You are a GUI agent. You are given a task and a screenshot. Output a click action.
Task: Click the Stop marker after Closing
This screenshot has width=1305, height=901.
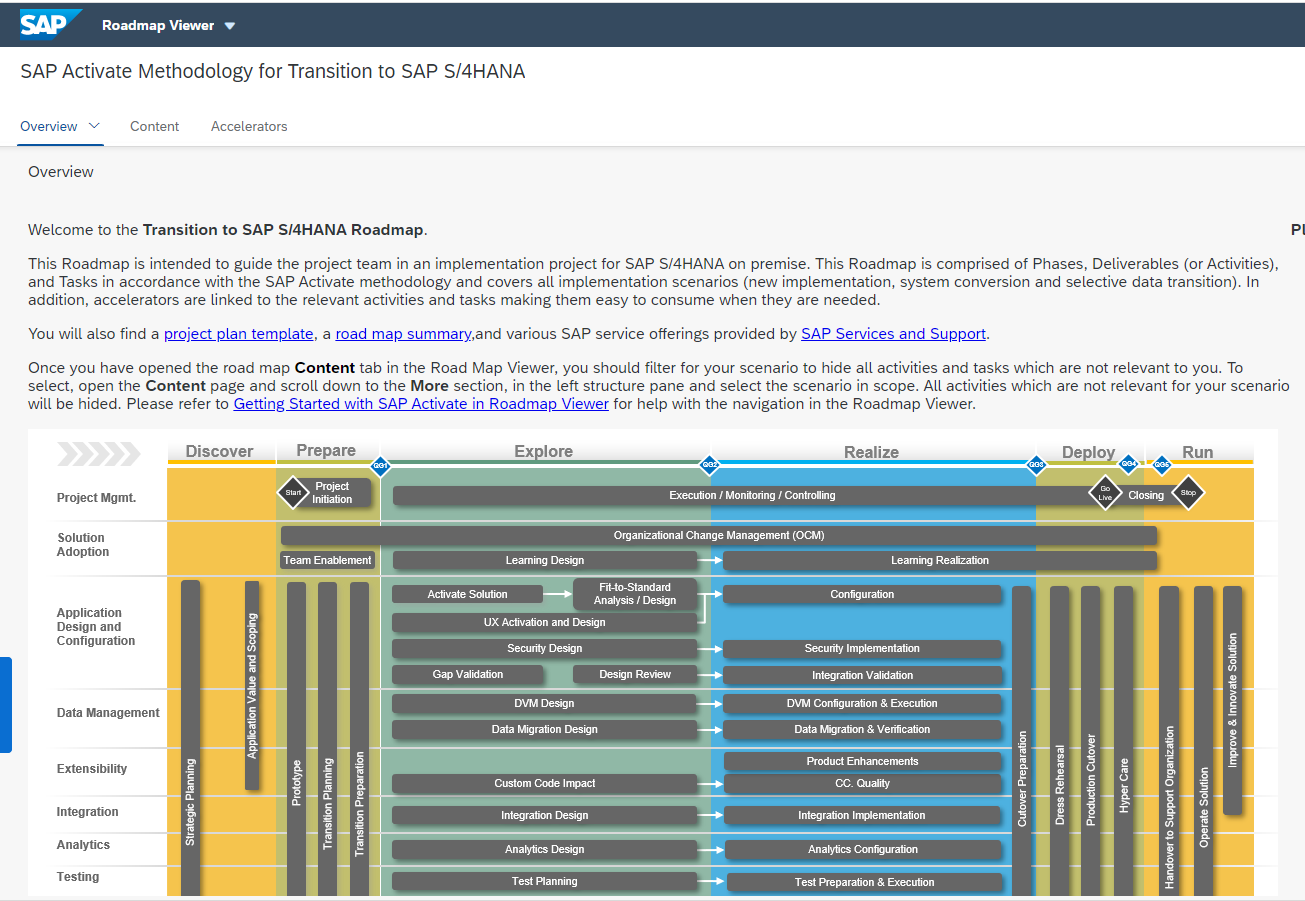pos(1188,492)
